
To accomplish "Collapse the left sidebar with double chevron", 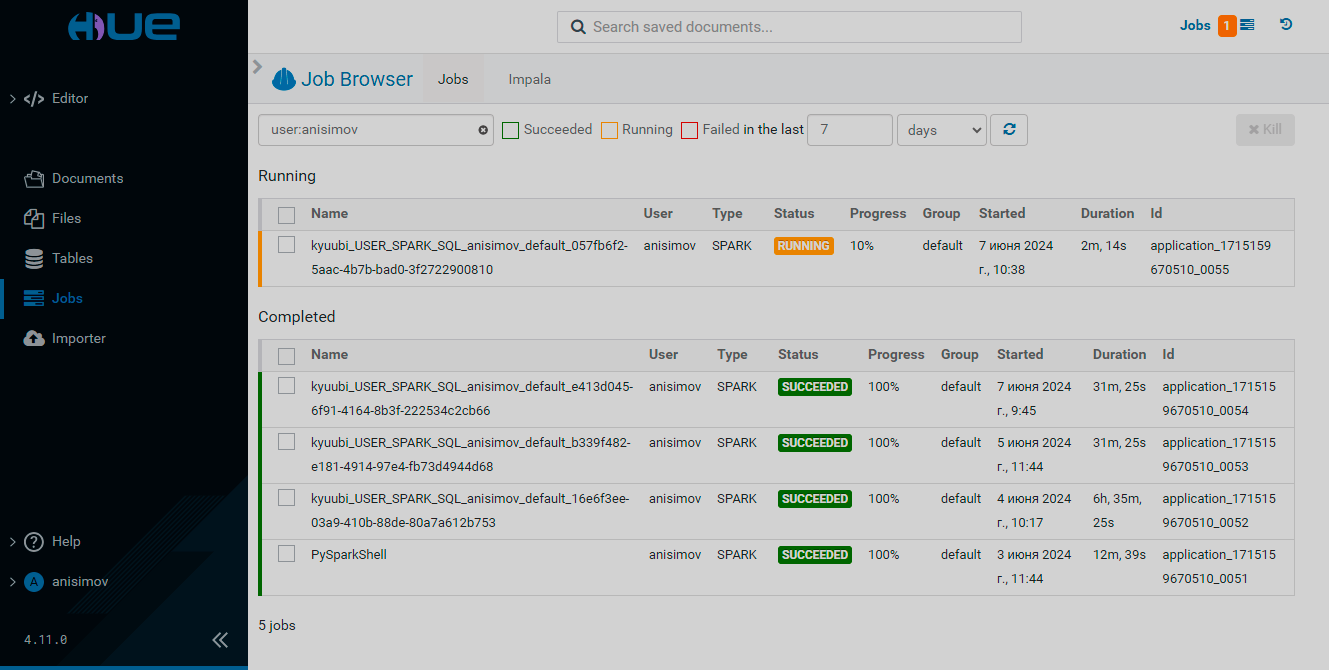I will coord(221,640).
